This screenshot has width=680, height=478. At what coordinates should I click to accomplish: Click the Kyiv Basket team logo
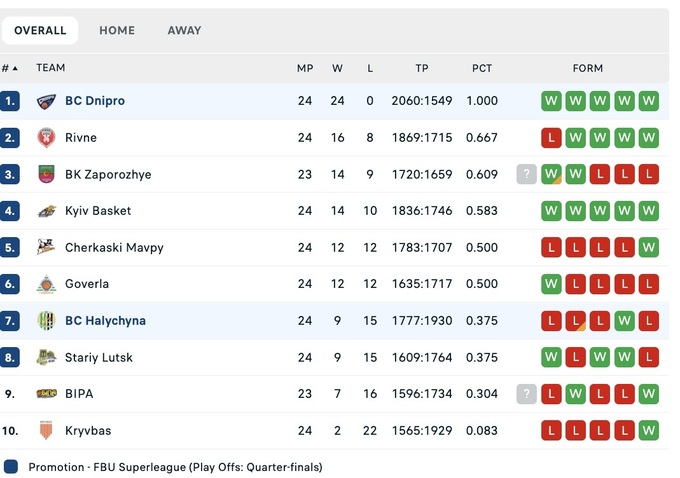click(x=46, y=211)
